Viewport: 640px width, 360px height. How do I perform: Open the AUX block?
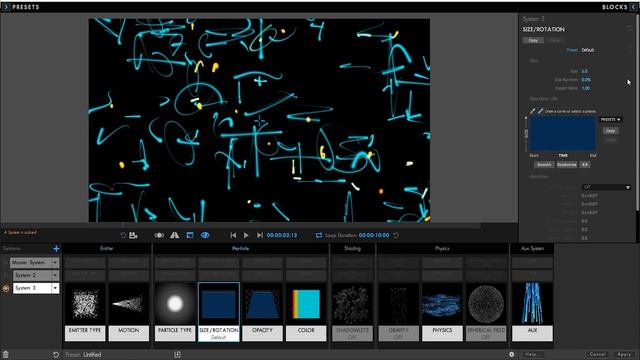pyautogui.click(x=532, y=312)
